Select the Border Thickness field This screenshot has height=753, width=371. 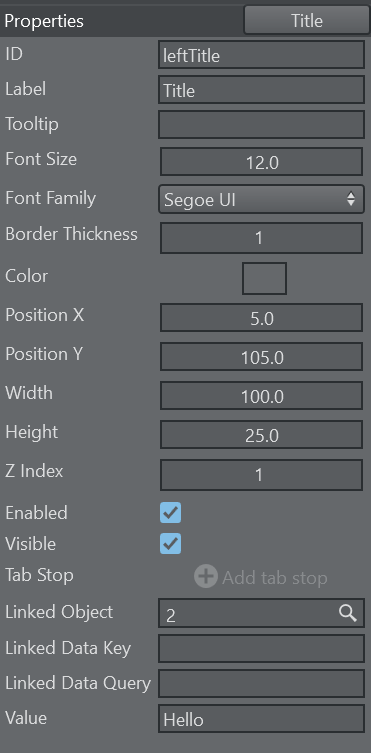[261, 238]
